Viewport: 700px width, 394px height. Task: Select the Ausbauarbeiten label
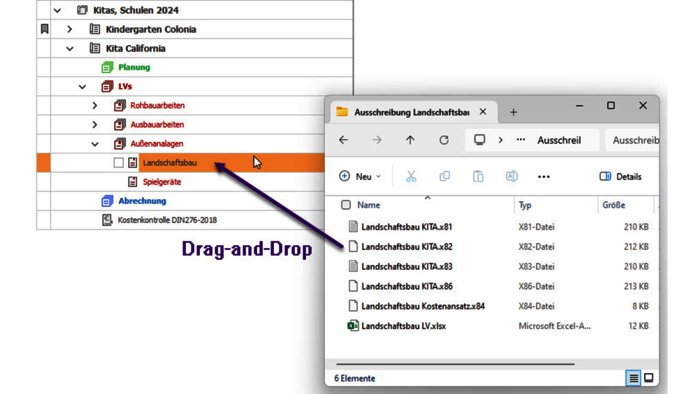point(157,124)
